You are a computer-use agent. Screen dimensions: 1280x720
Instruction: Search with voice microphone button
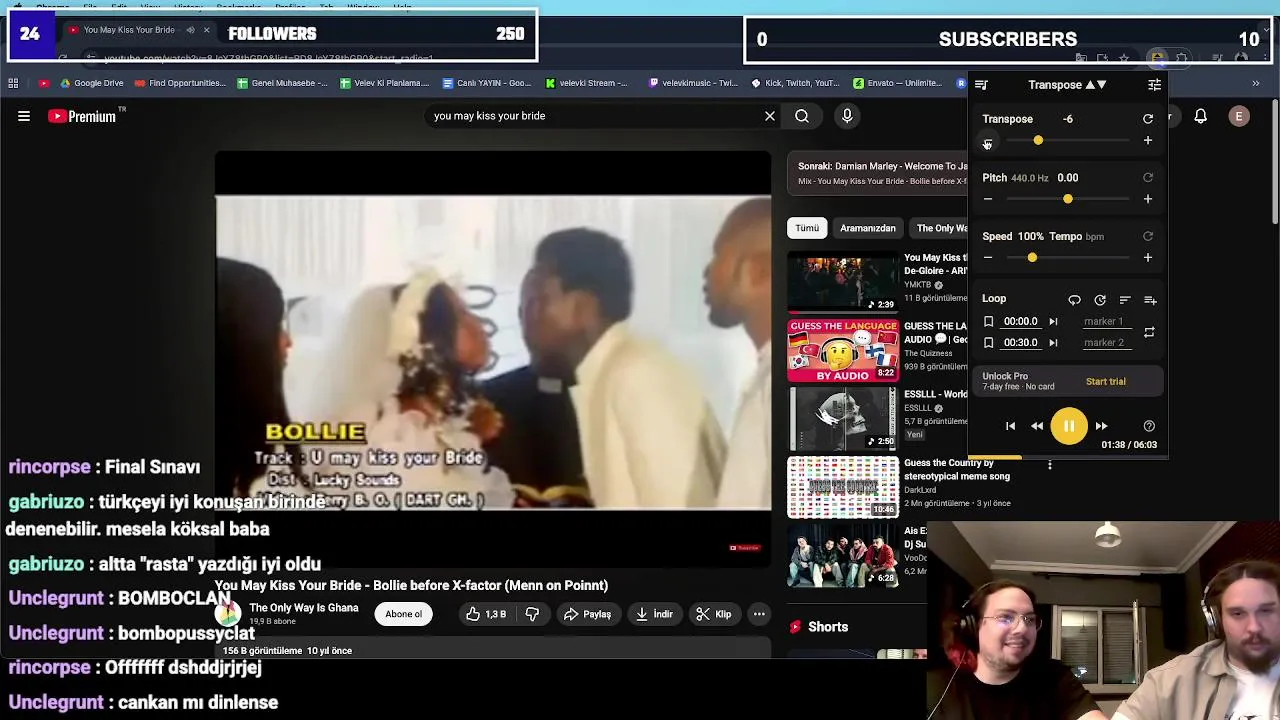[847, 116]
